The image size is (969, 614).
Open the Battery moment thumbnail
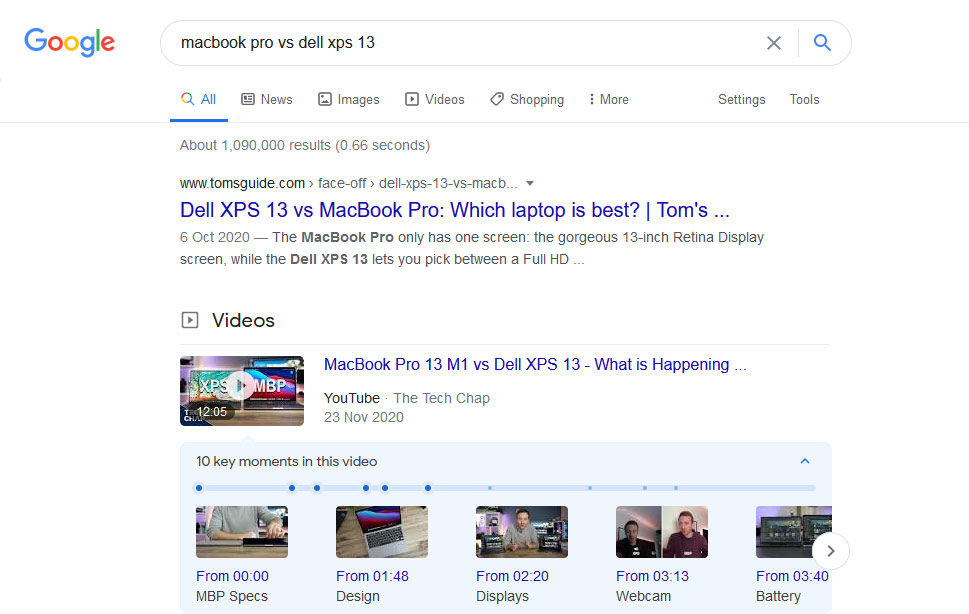coord(793,532)
